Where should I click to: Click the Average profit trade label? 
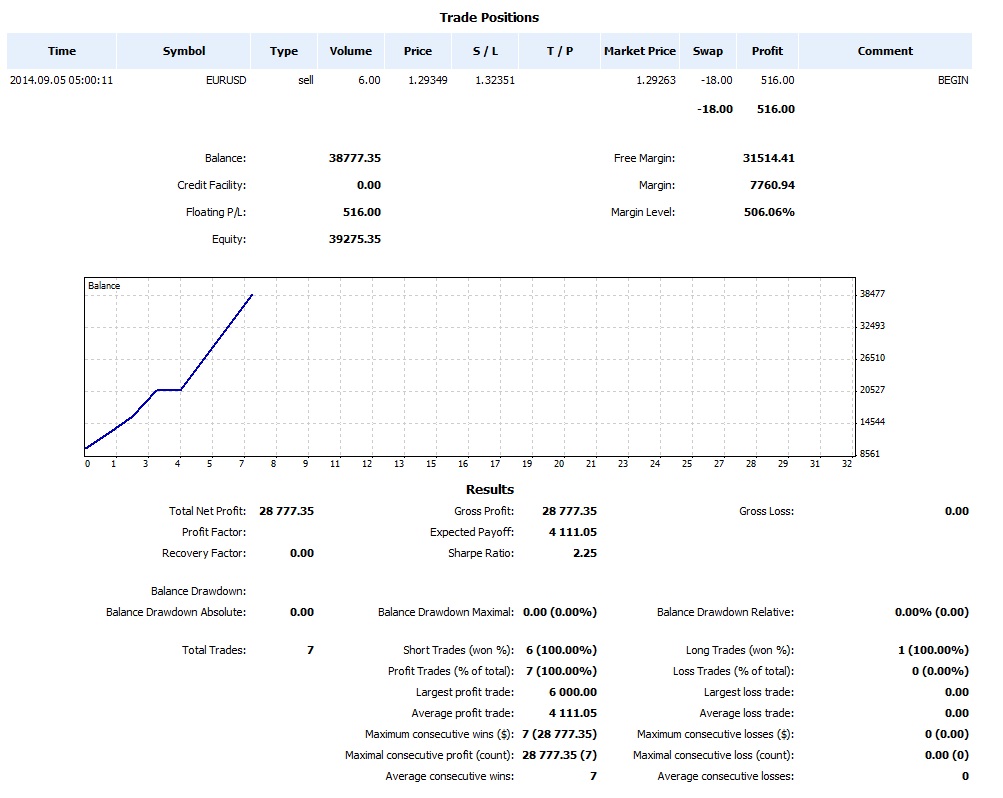(x=462, y=714)
